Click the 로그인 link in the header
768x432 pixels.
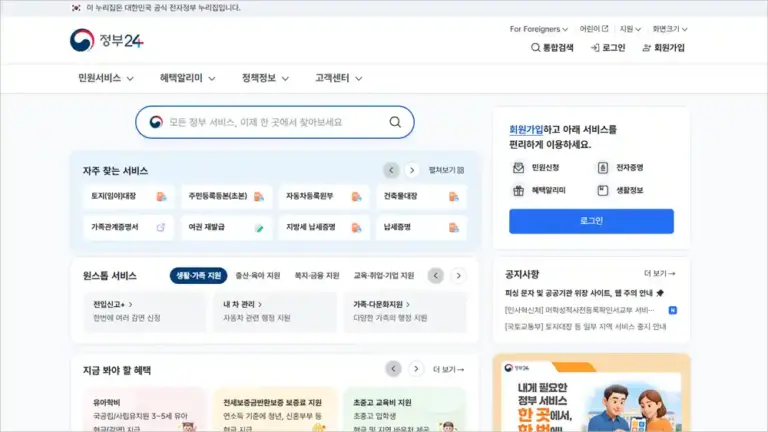[608, 48]
